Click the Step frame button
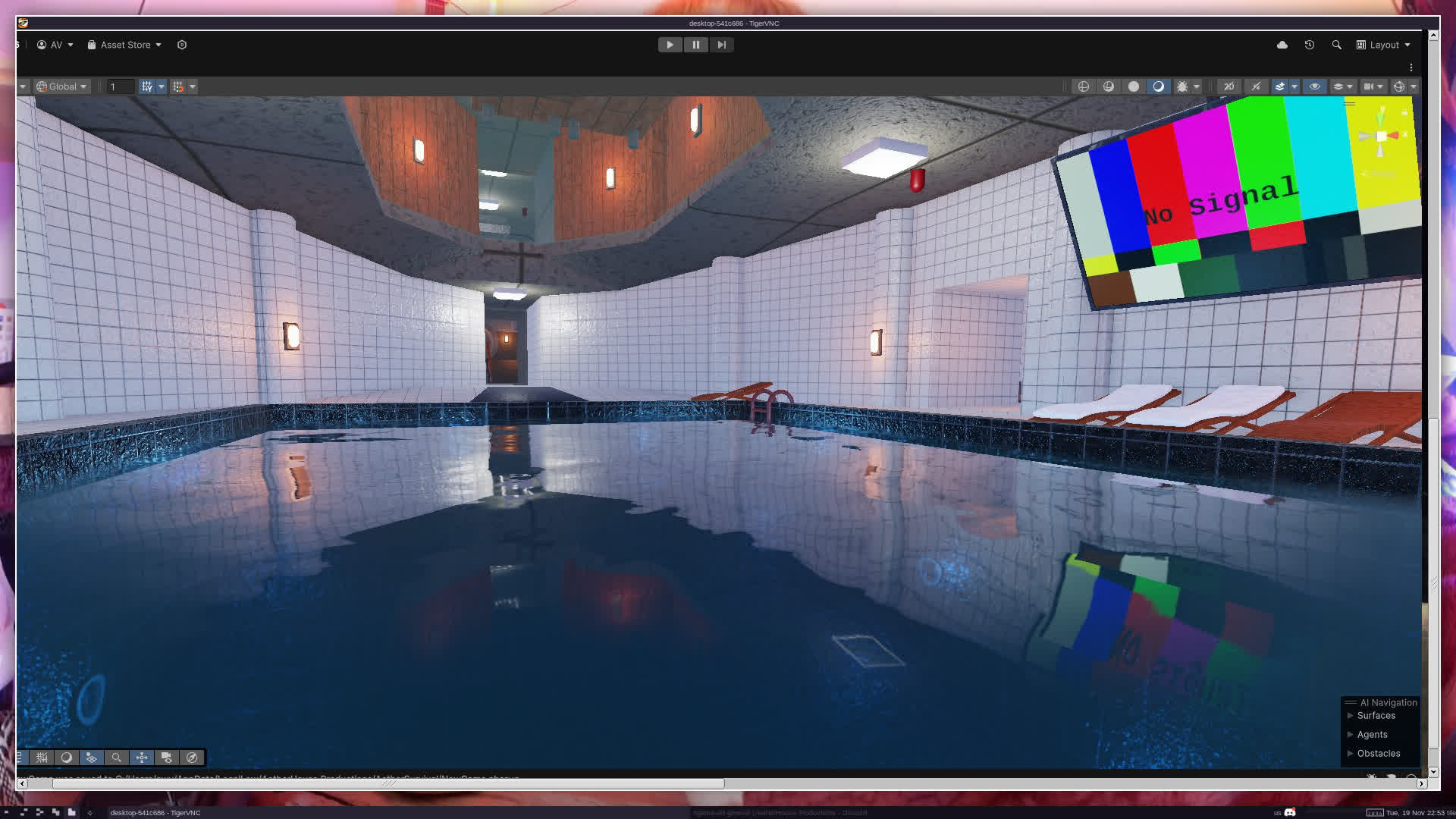 (x=721, y=45)
